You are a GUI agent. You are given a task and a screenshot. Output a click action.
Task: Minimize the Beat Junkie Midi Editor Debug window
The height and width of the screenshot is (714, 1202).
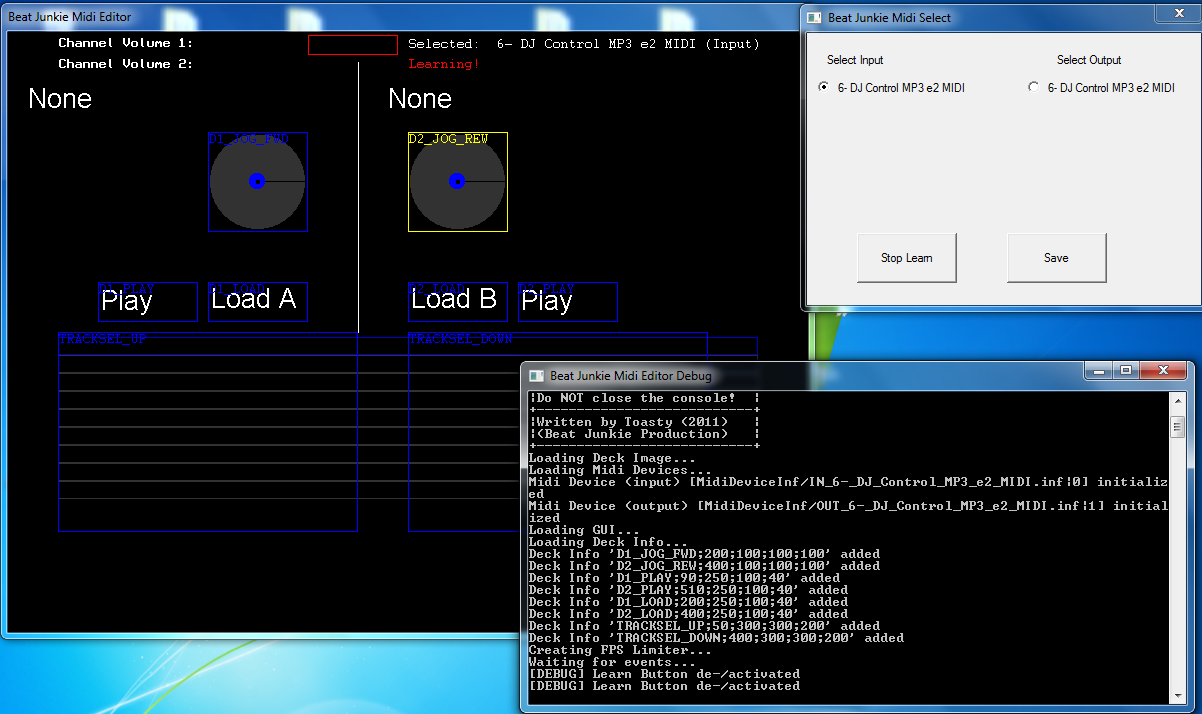click(1098, 370)
